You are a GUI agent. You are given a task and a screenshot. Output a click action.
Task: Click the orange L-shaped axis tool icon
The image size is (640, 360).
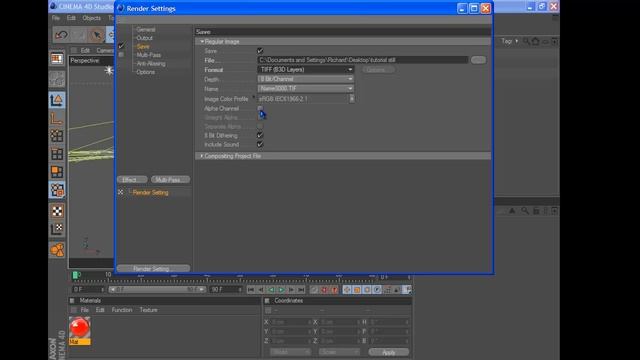(57, 118)
